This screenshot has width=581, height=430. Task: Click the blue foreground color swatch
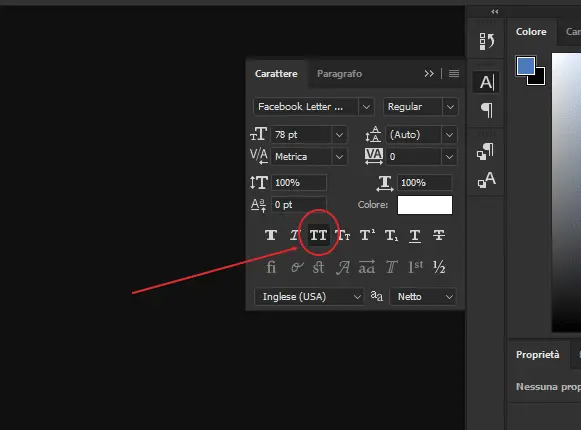coord(525,66)
